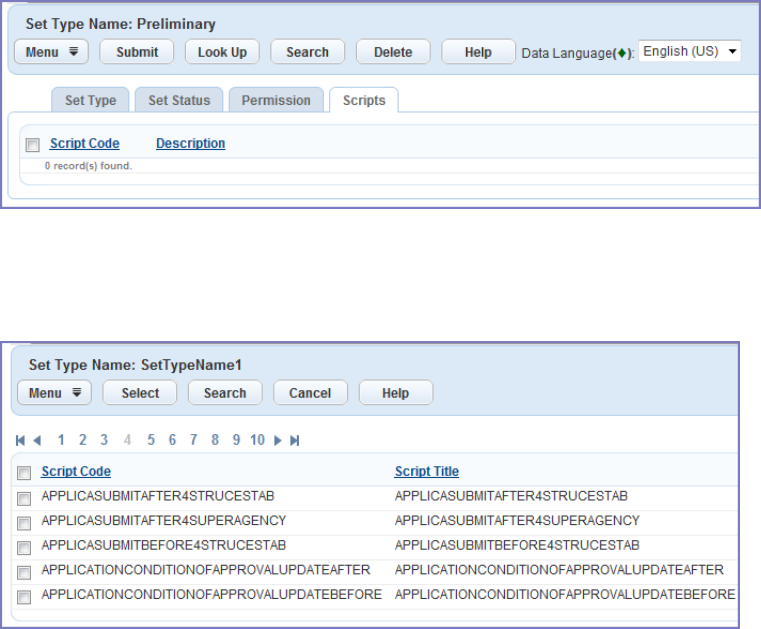The image size is (761, 629).
Task: Open Menu dropdown in SetTypeName1 panel
Action: coord(54,393)
